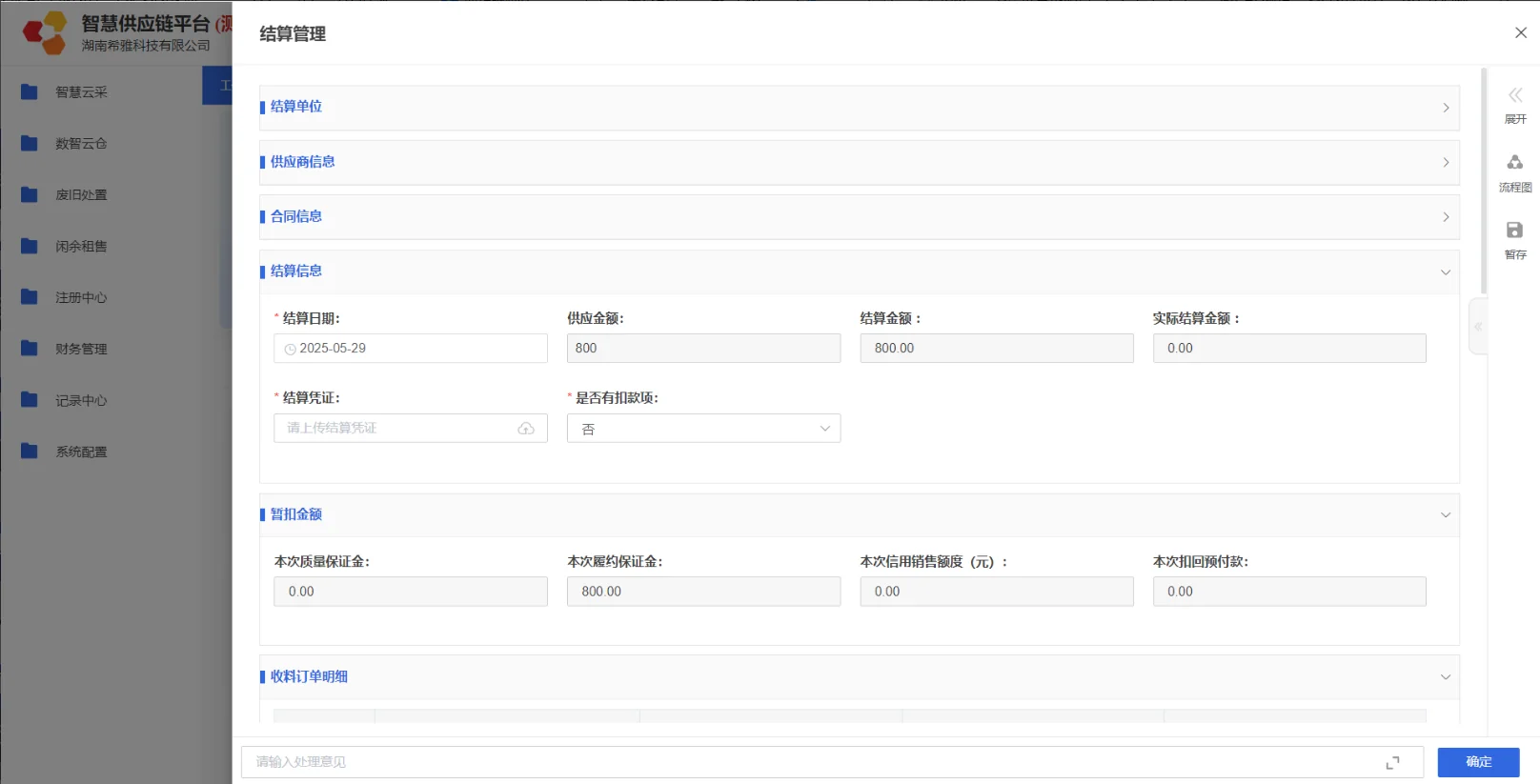Open 系统配置 in the sidebar menu

[x=81, y=452]
